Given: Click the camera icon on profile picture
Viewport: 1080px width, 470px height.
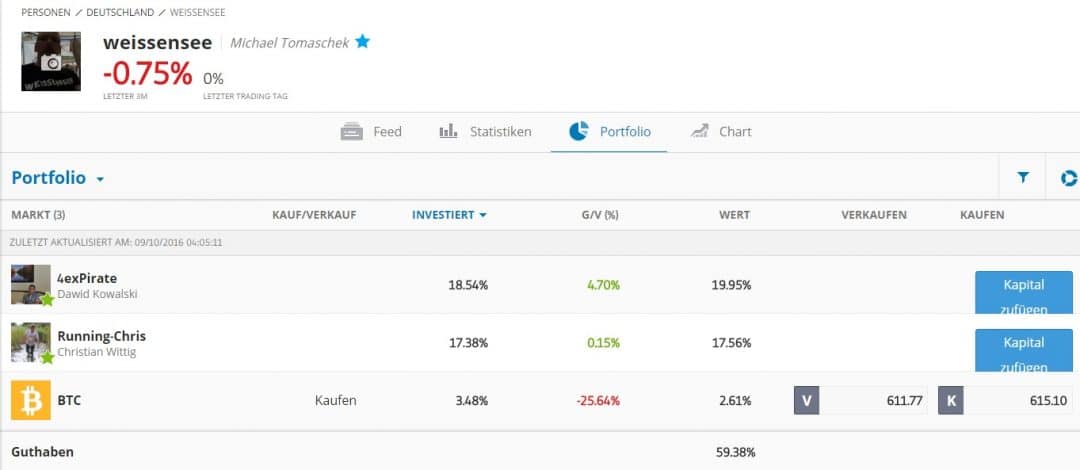Looking at the screenshot, I should coord(51,62).
